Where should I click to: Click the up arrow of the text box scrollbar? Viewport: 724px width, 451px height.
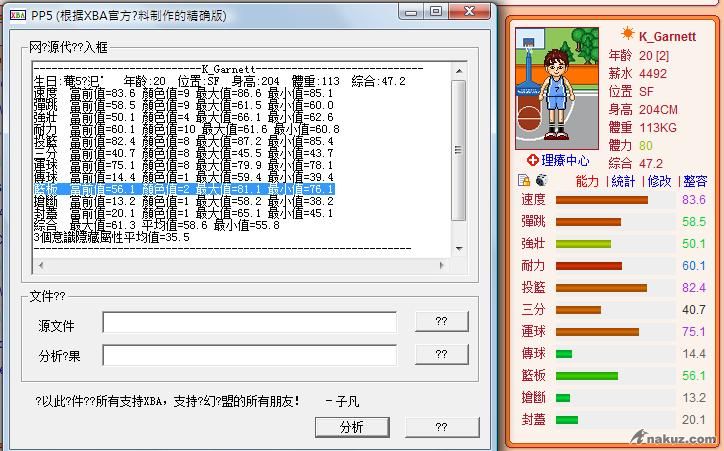459,71
